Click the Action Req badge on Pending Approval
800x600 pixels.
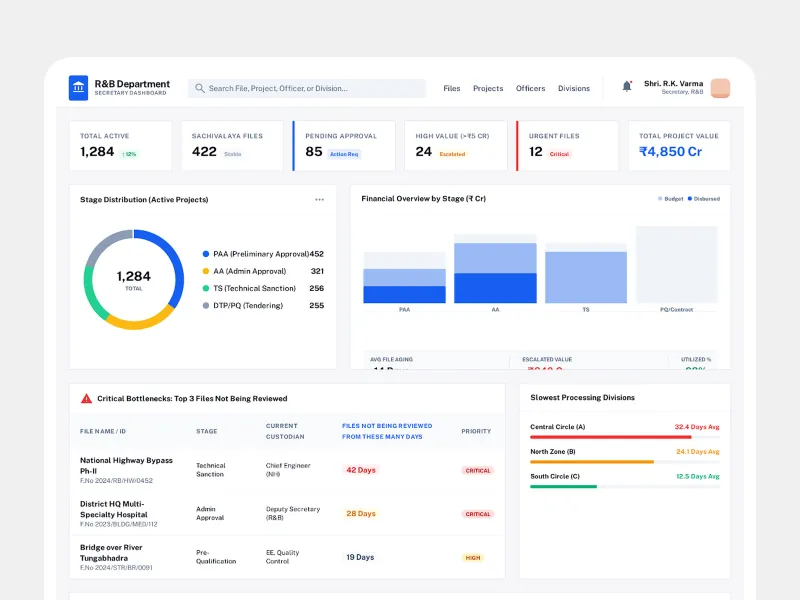344,154
